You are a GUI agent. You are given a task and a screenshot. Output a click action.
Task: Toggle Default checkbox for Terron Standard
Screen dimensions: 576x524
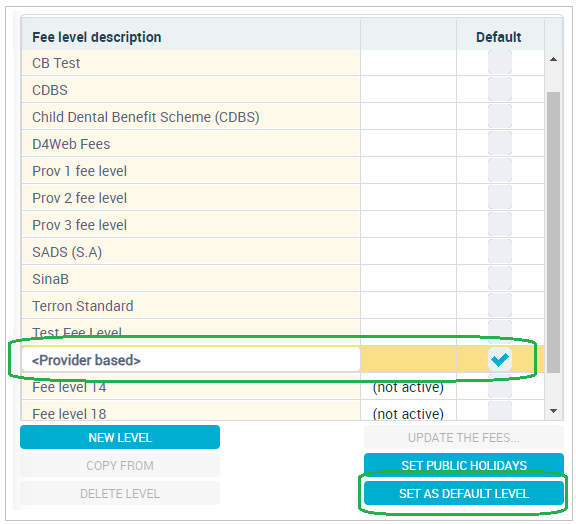click(x=500, y=305)
